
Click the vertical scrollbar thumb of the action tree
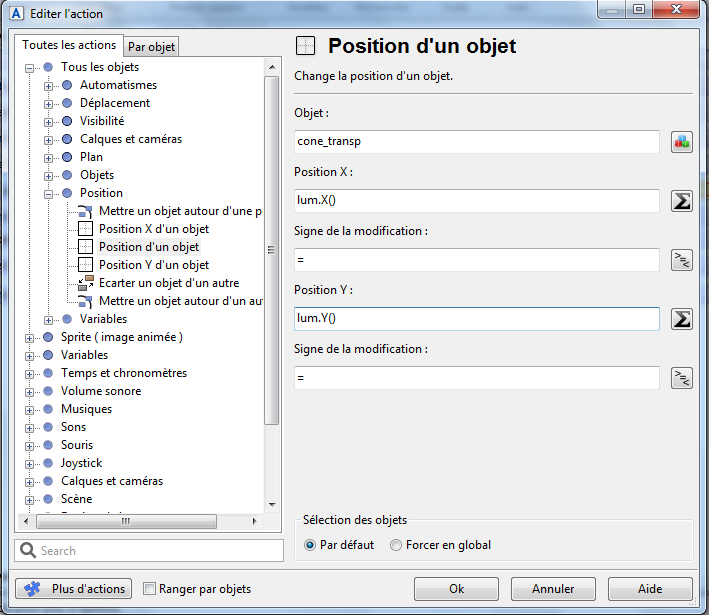[x=271, y=250]
